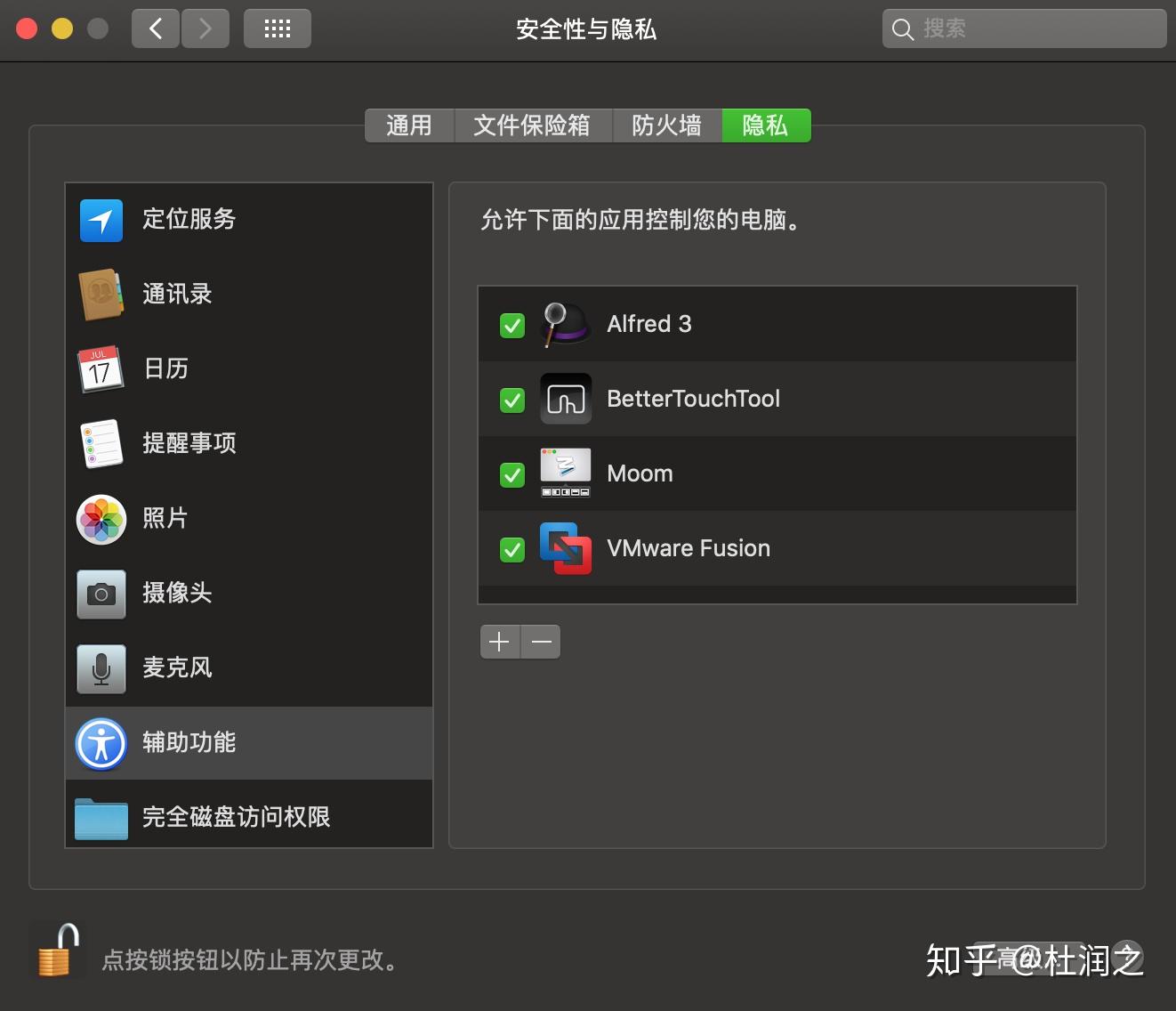Click the VMware Fusion app icon
Viewport: 1176px width, 1011px height.
click(566, 548)
